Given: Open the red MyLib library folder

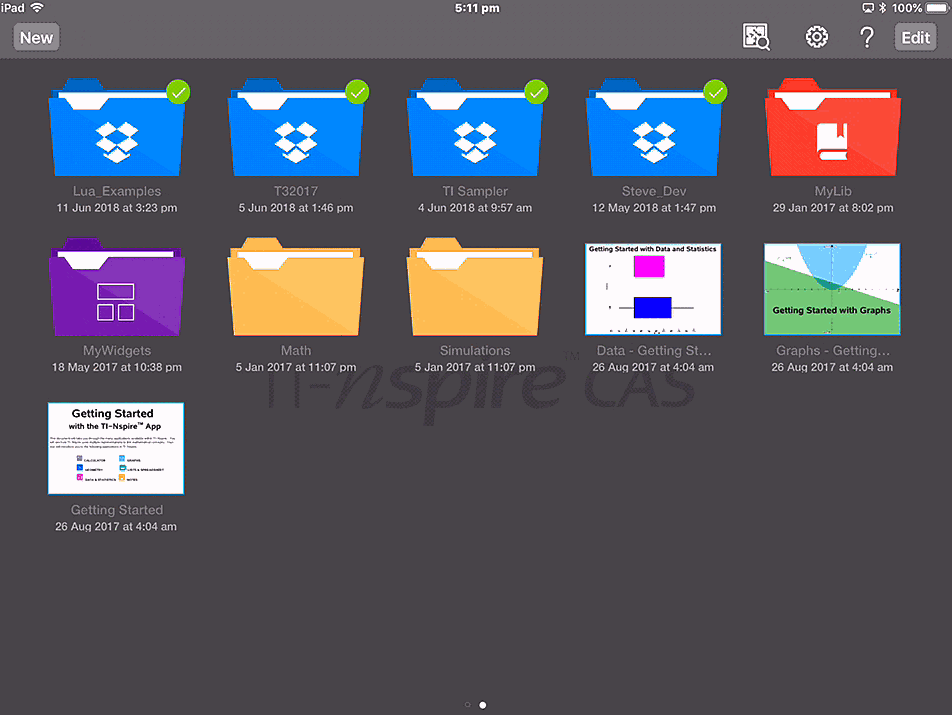Looking at the screenshot, I should [832, 129].
